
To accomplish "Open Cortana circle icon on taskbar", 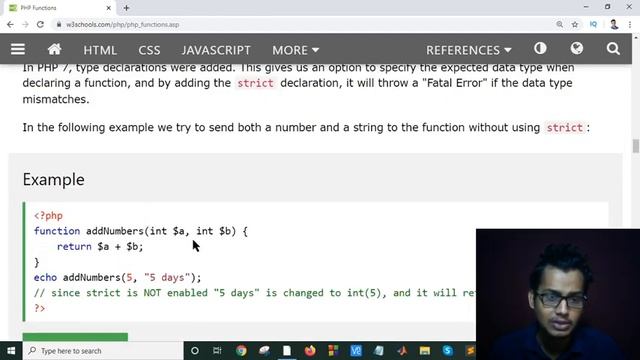I will (195, 351).
